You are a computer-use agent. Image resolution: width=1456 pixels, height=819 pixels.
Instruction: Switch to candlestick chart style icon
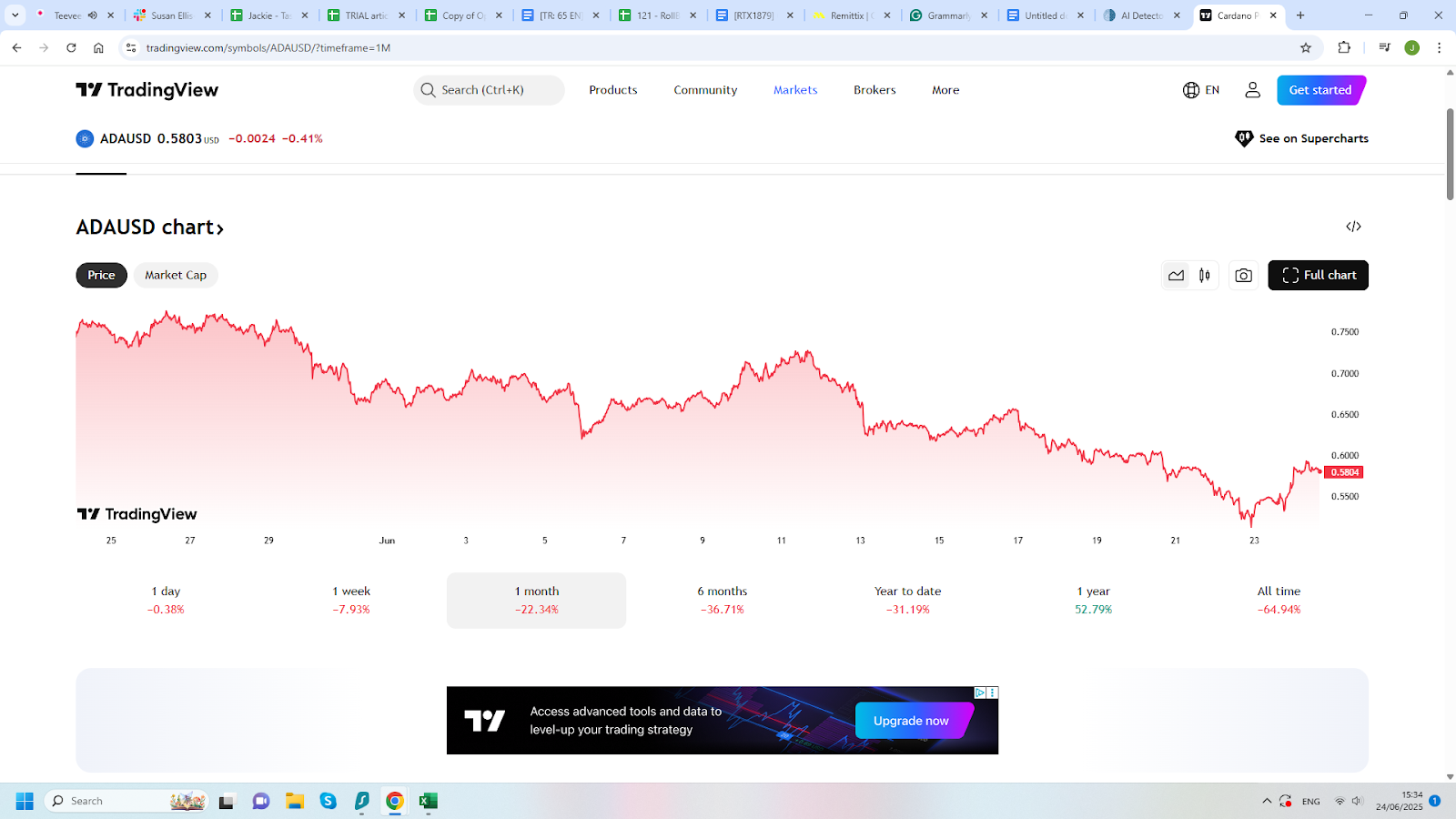pyautogui.click(x=1205, y=276)
